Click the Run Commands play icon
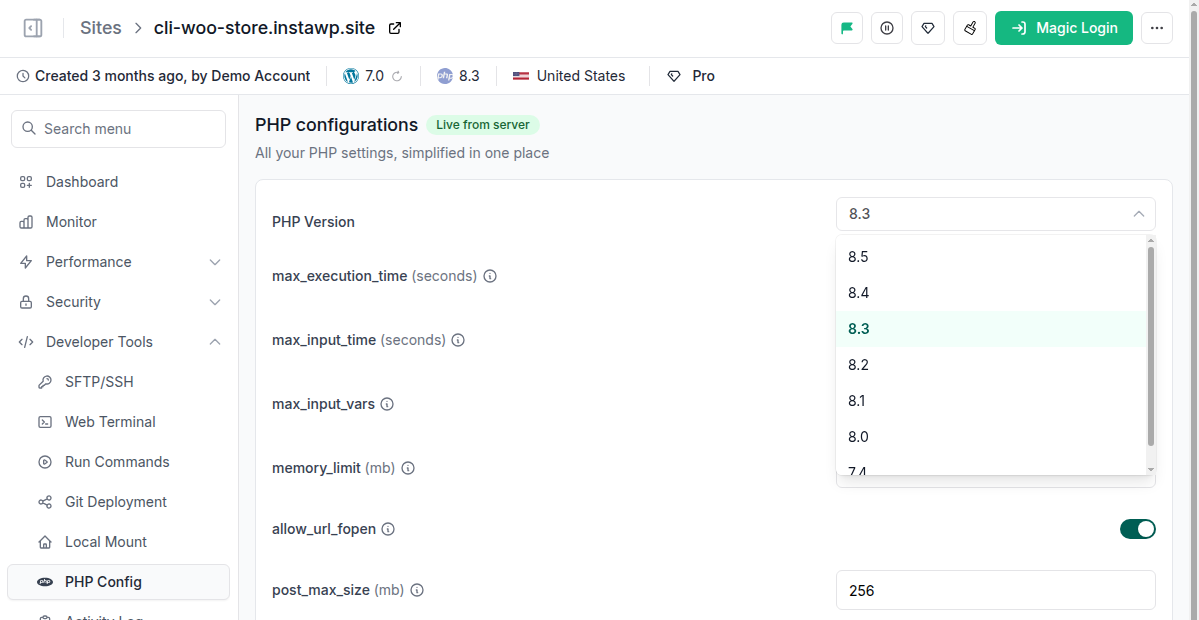This screenshot has width=1199, height=620. (x=45, y=462)
